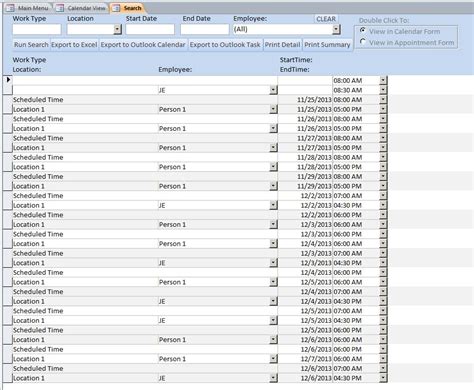Viewport: 474px width, 390px height.
Task: Open time dropdown for 12/2/2013 07:00 AM
Action: pyautogui.click(x=383, y=195)
